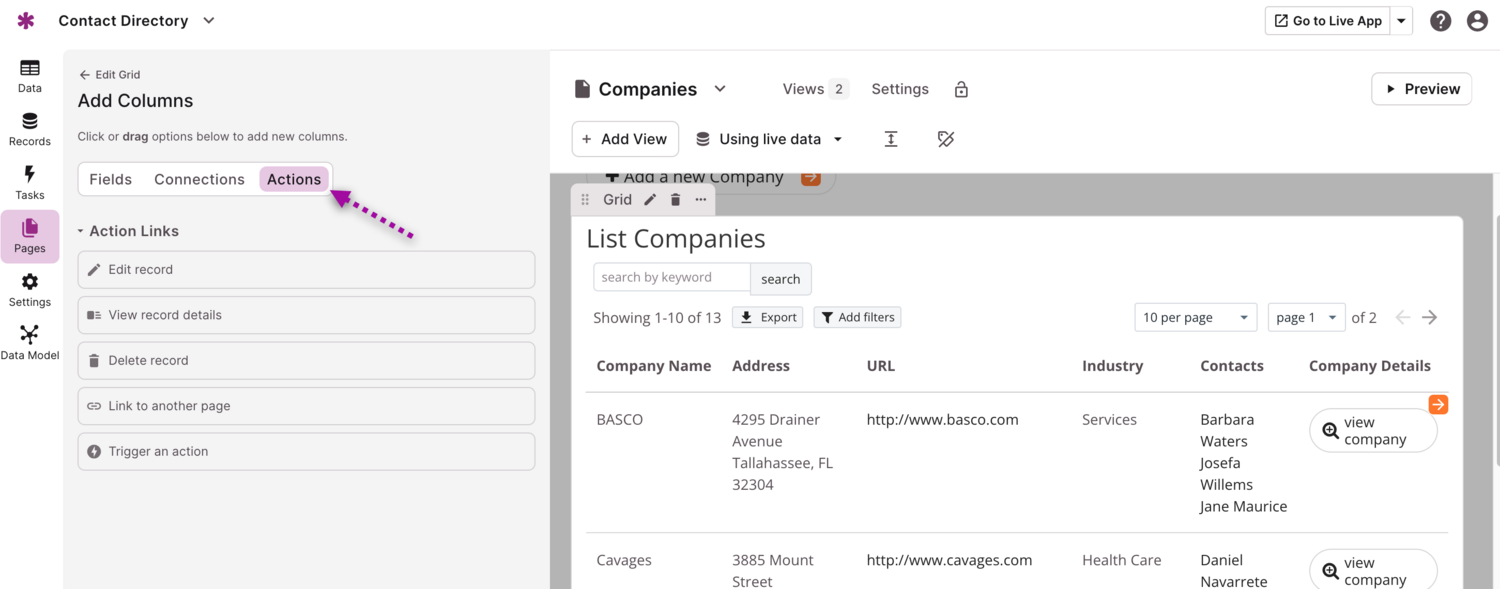Open the help question mark icon
Viewport: 1500px width, 589px height.
coord(1440,21)
